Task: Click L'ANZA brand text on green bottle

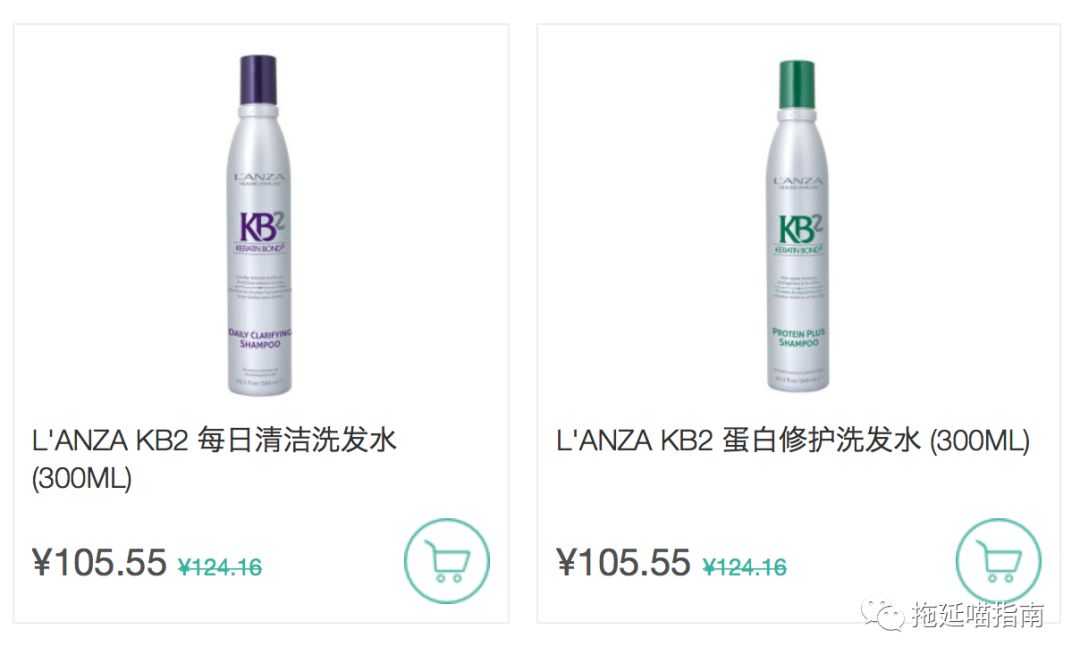Action: pyautogui.click(x=798, y=182)
